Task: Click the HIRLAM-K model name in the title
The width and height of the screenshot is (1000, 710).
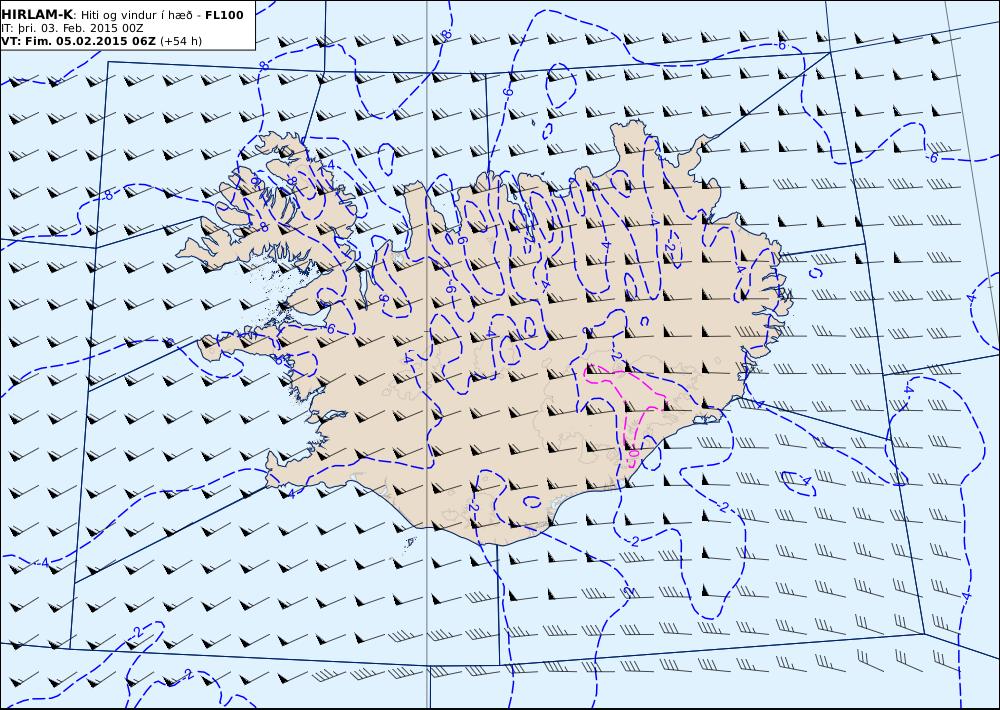Action: pyautogui.click(x=37, y=15)
